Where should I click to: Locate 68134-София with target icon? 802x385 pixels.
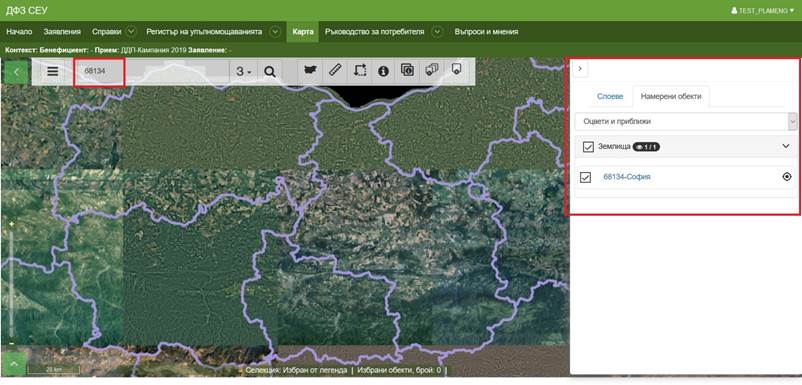pos(787,177)
